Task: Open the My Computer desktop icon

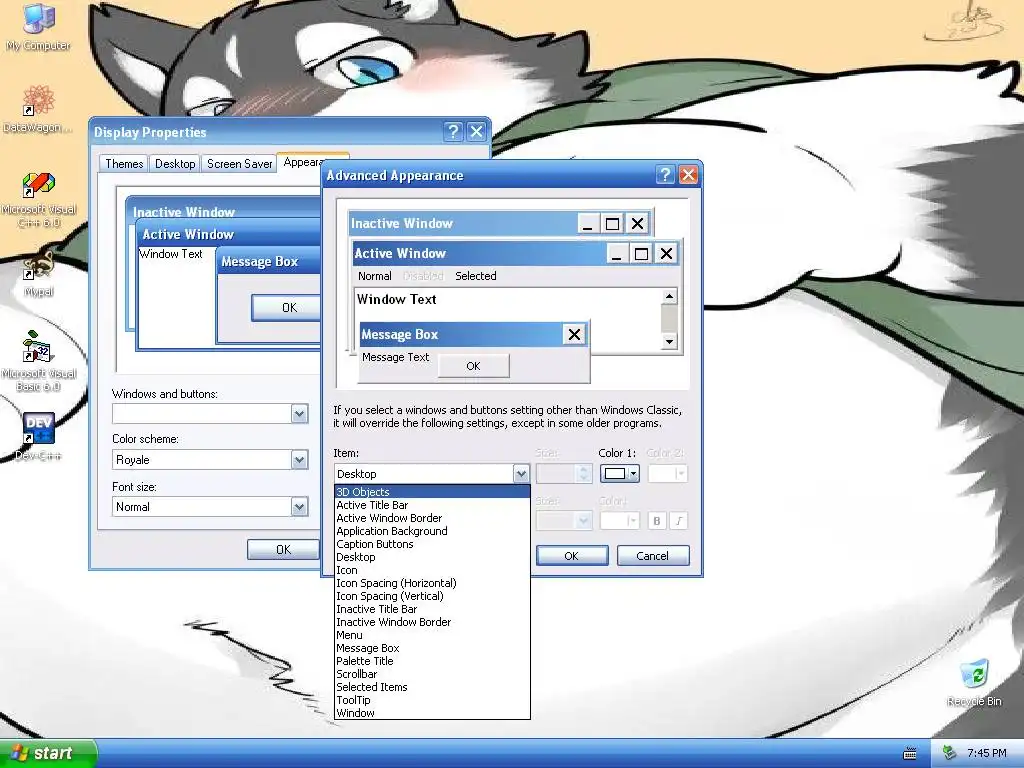Action: coord(39,26)
